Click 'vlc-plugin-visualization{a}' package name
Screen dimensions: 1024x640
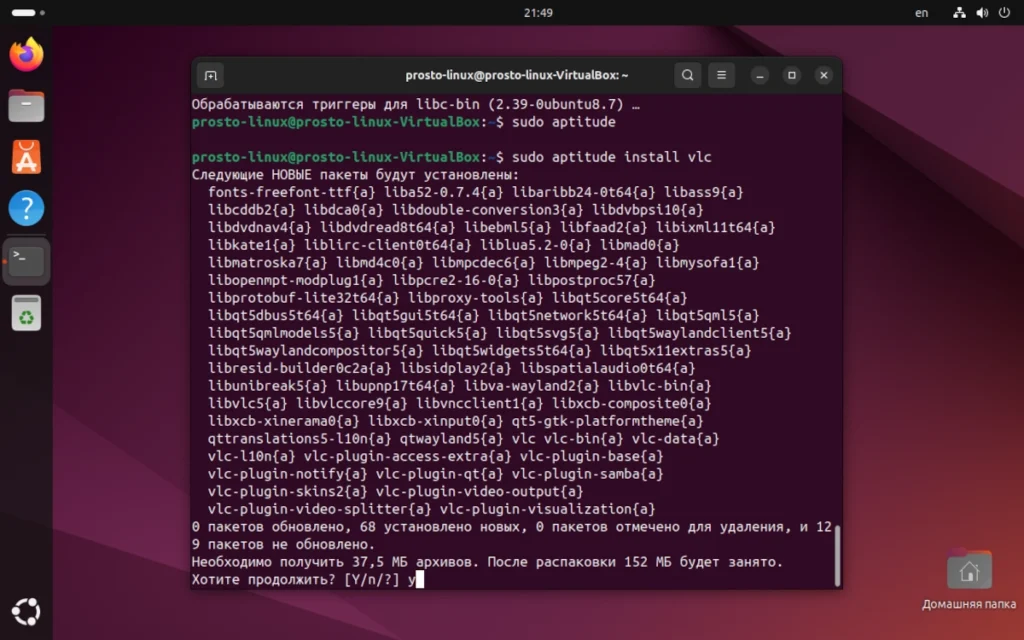pos(547,509)
